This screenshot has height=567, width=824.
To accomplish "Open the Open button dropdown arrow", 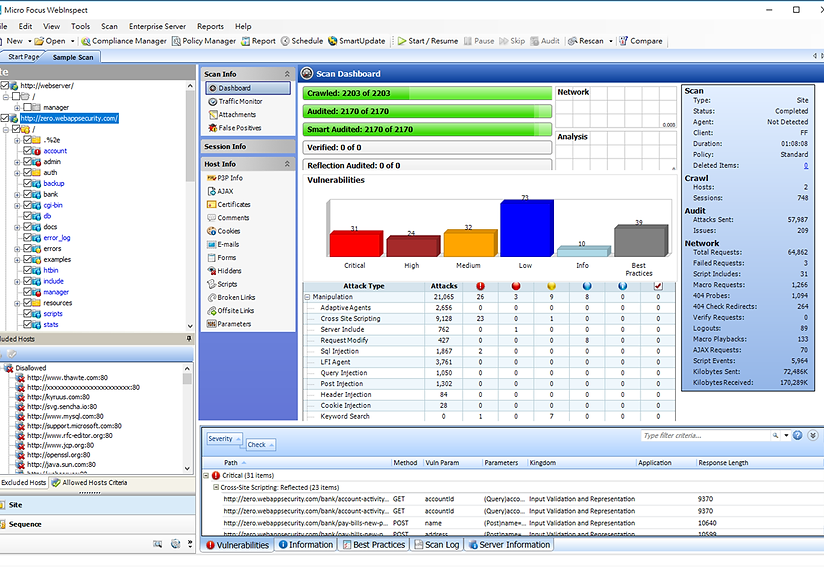I will point(73,41).
